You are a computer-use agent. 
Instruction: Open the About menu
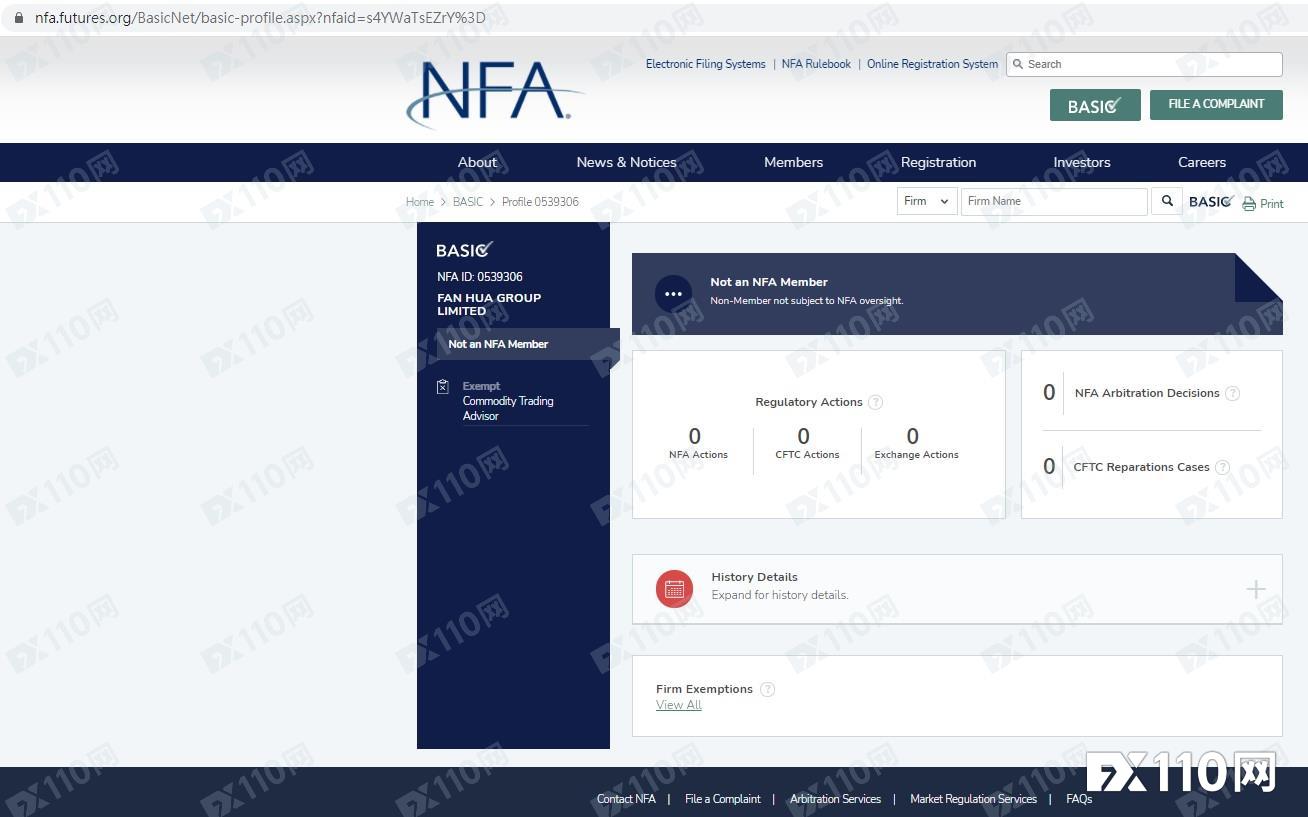(x=477, y=162)
